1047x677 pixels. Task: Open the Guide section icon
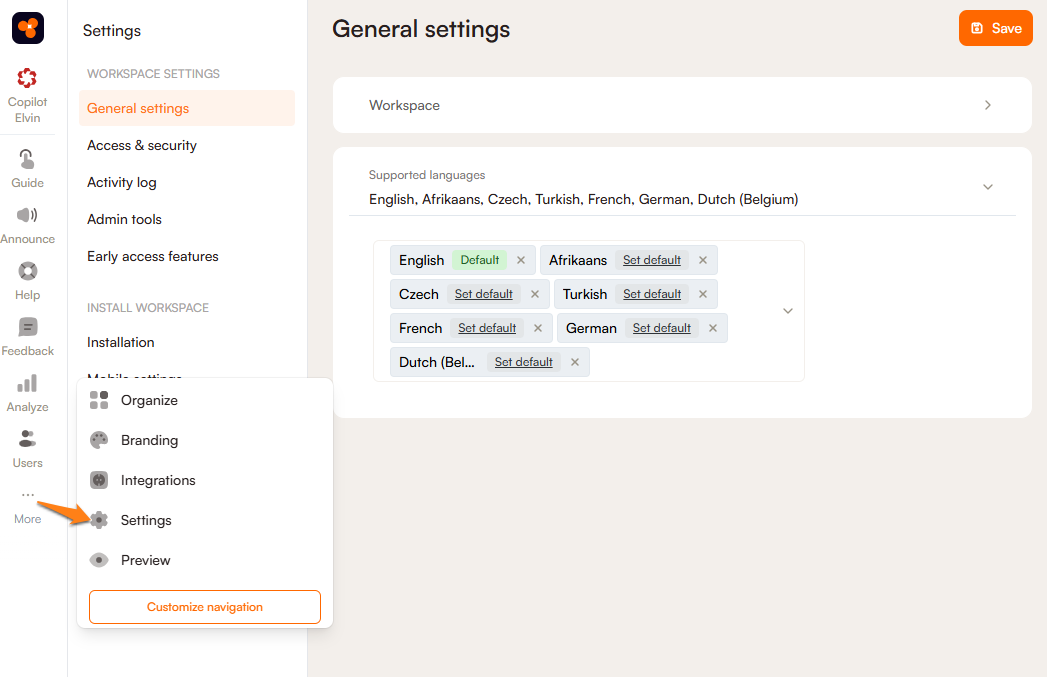click(x=27, y=159)
